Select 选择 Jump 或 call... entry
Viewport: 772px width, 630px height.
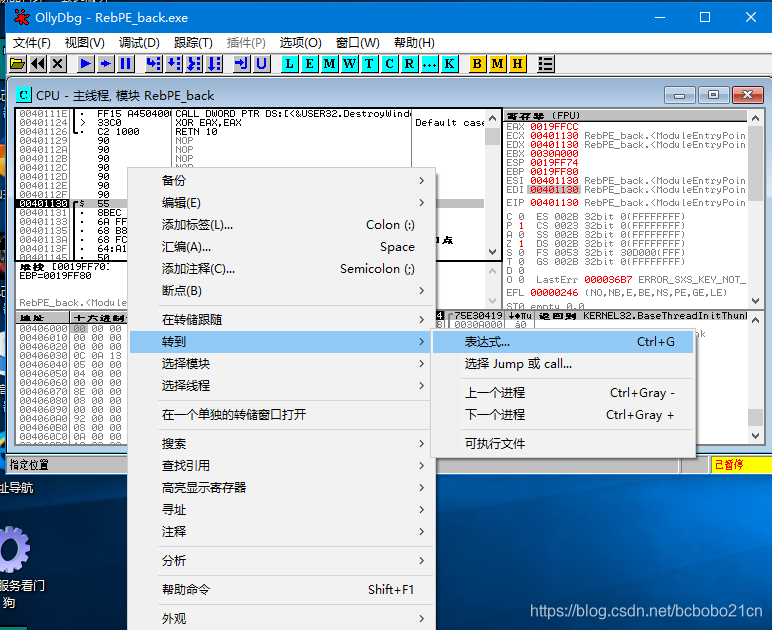(563, 364)
